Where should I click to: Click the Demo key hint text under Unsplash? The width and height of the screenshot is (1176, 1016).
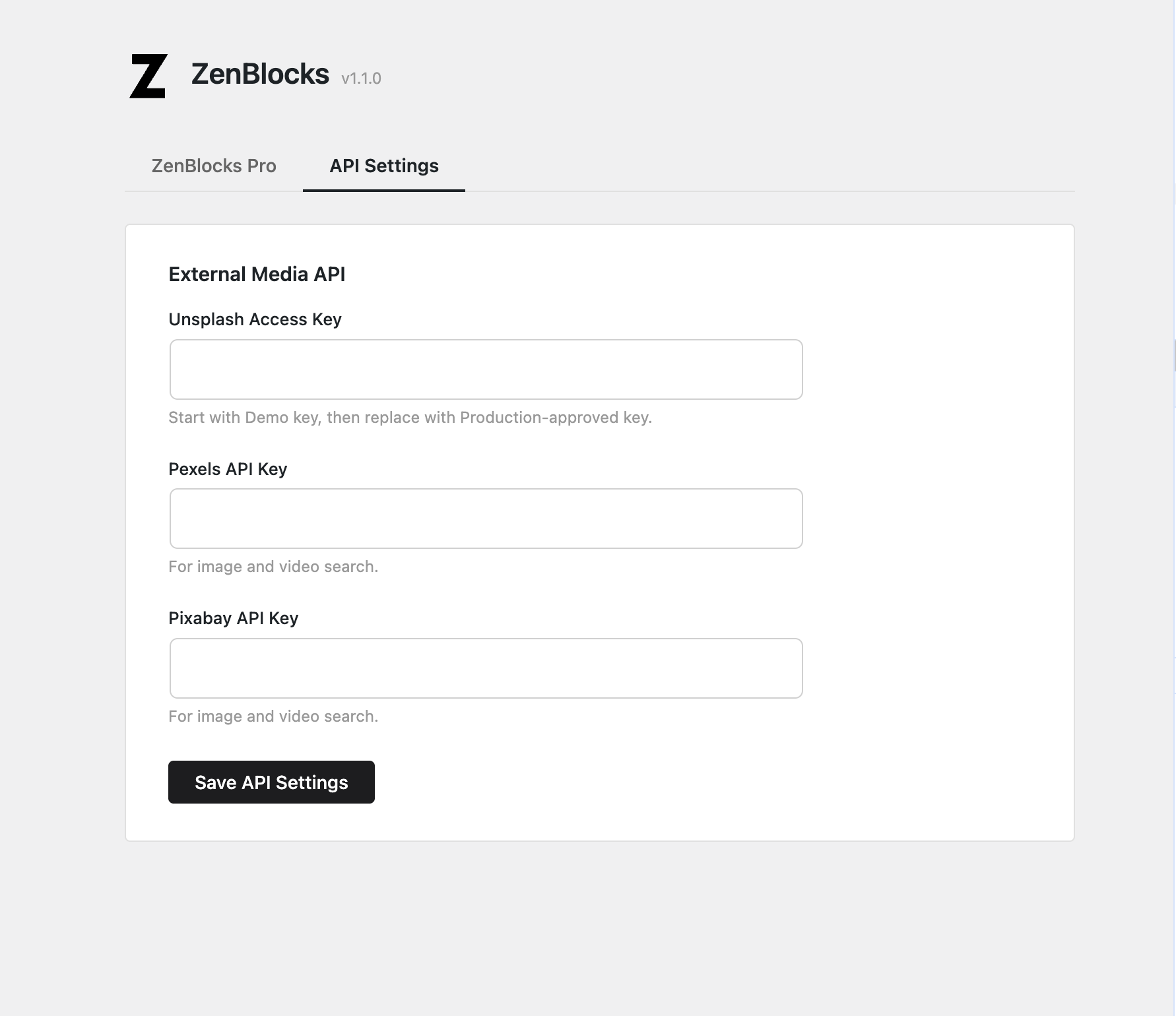410,417
